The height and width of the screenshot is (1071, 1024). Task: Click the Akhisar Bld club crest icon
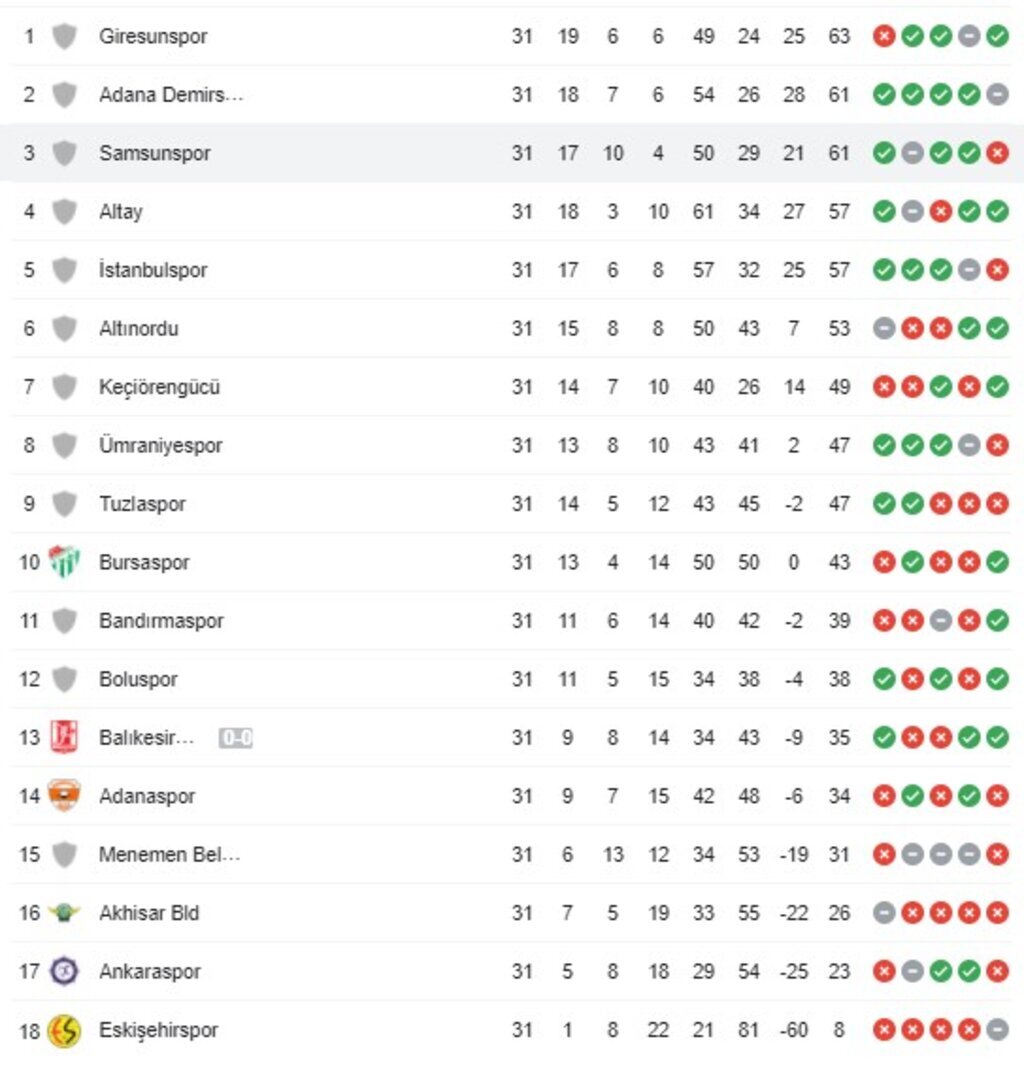coord(64,913)
